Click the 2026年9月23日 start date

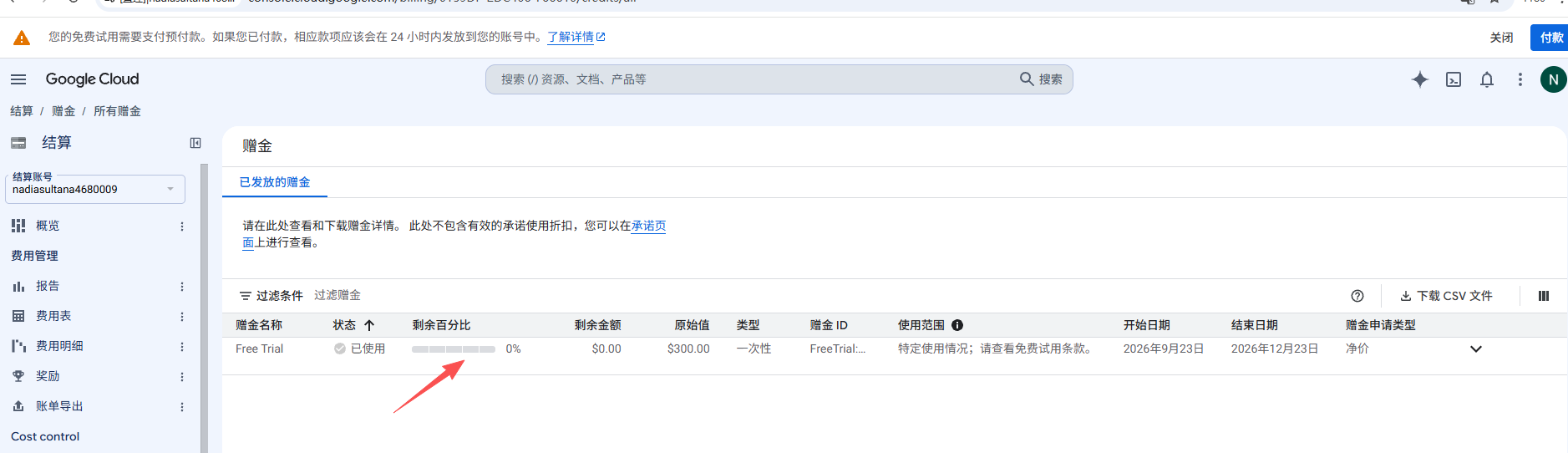[1164, 349]
